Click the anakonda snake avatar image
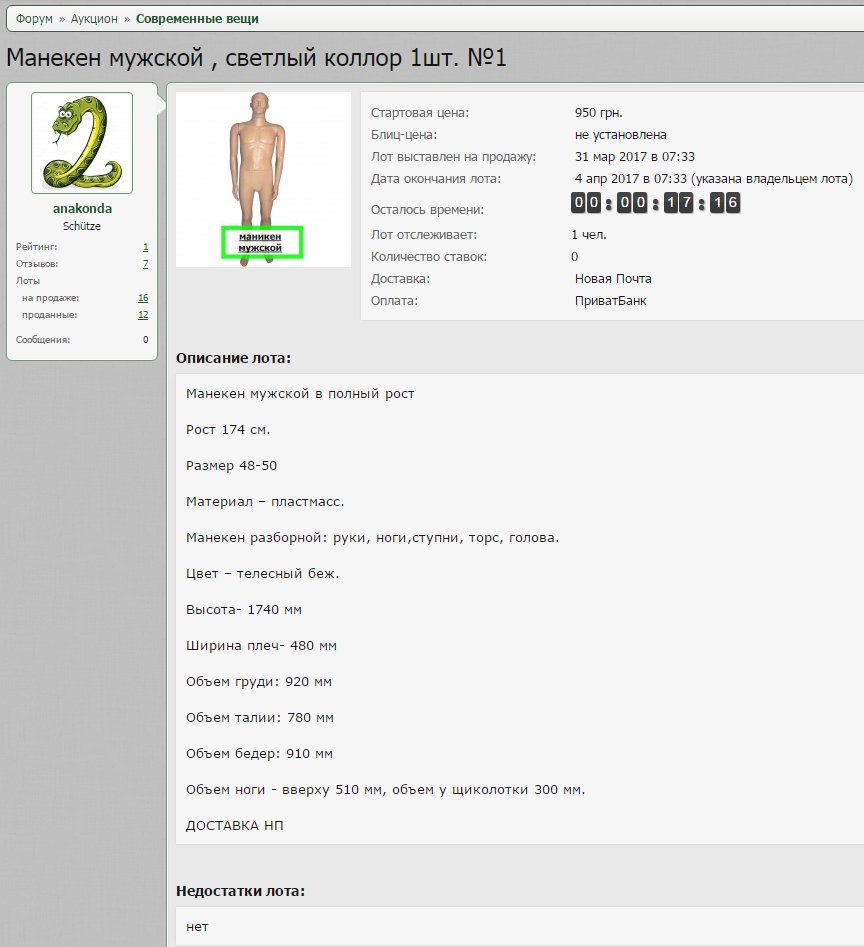864x947 pixels. [82, 143]
